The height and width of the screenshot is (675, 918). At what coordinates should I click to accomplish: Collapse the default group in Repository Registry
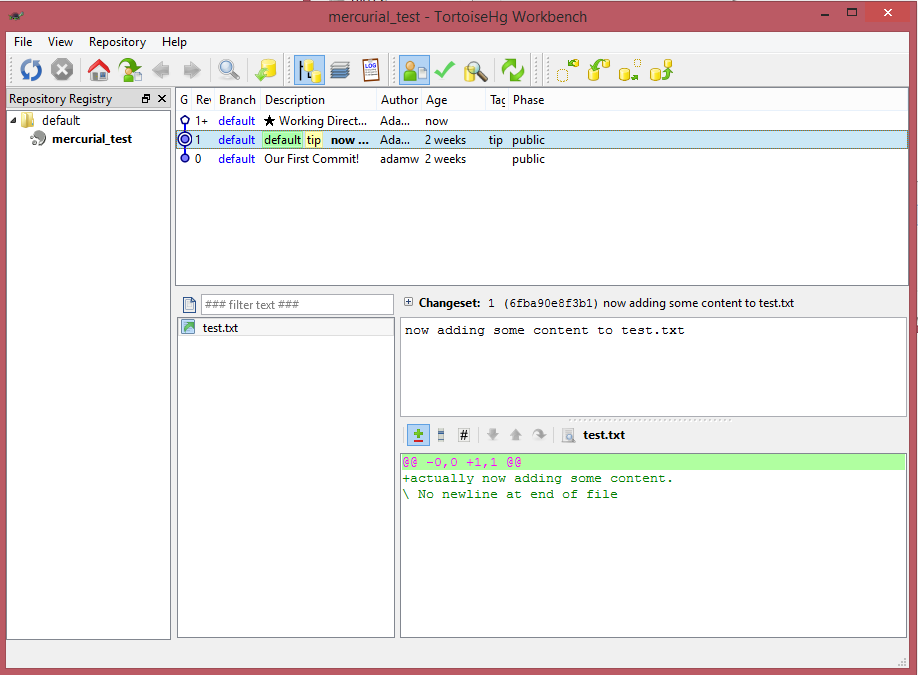coord(13,121)
